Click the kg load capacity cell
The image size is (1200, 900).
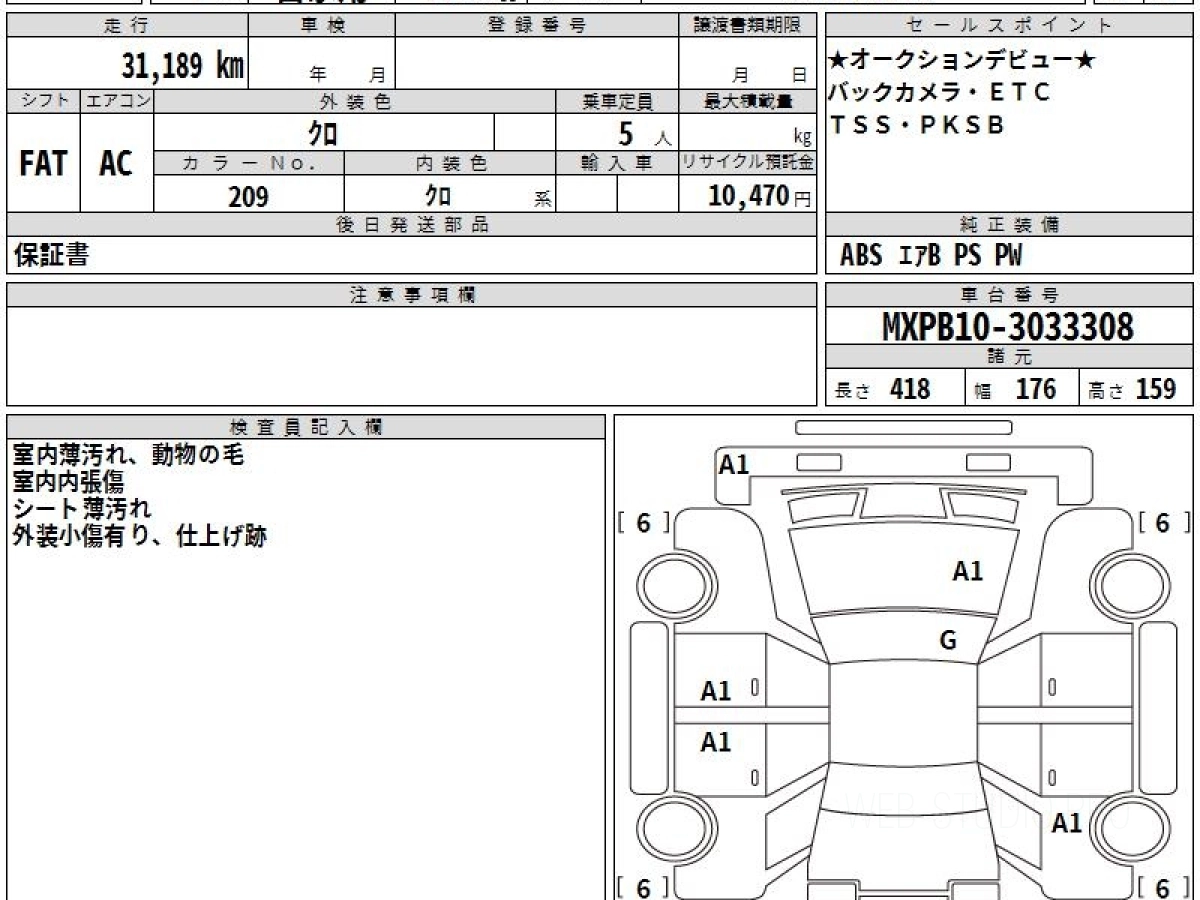tap(748, 132)
